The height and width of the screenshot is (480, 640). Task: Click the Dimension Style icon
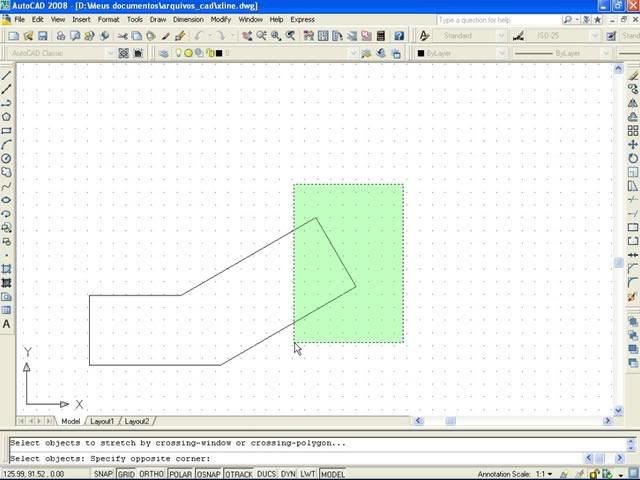pyautogui.click(x=518, y=36)
